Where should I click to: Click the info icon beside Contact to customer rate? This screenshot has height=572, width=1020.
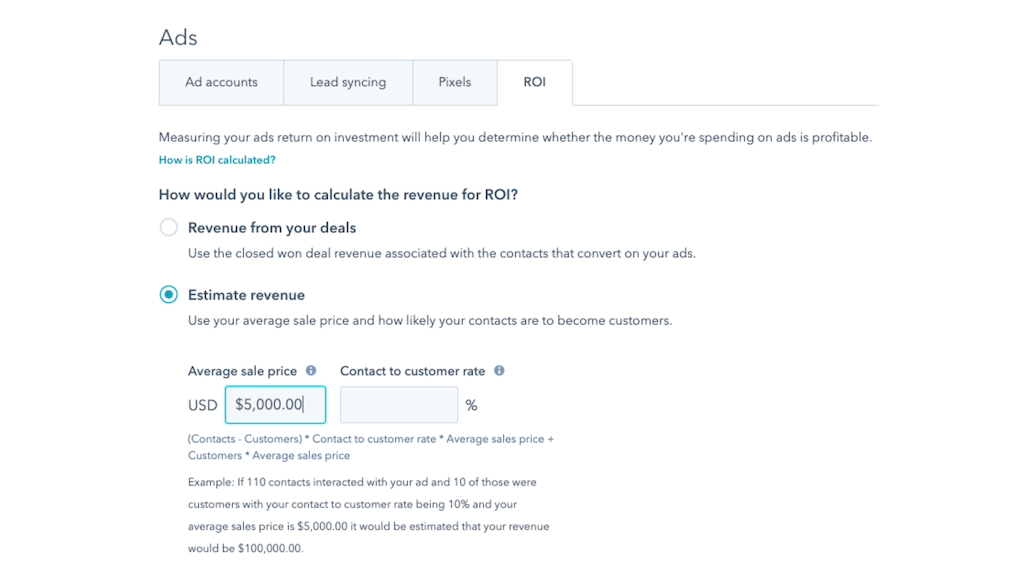click(x=499, y=371)
